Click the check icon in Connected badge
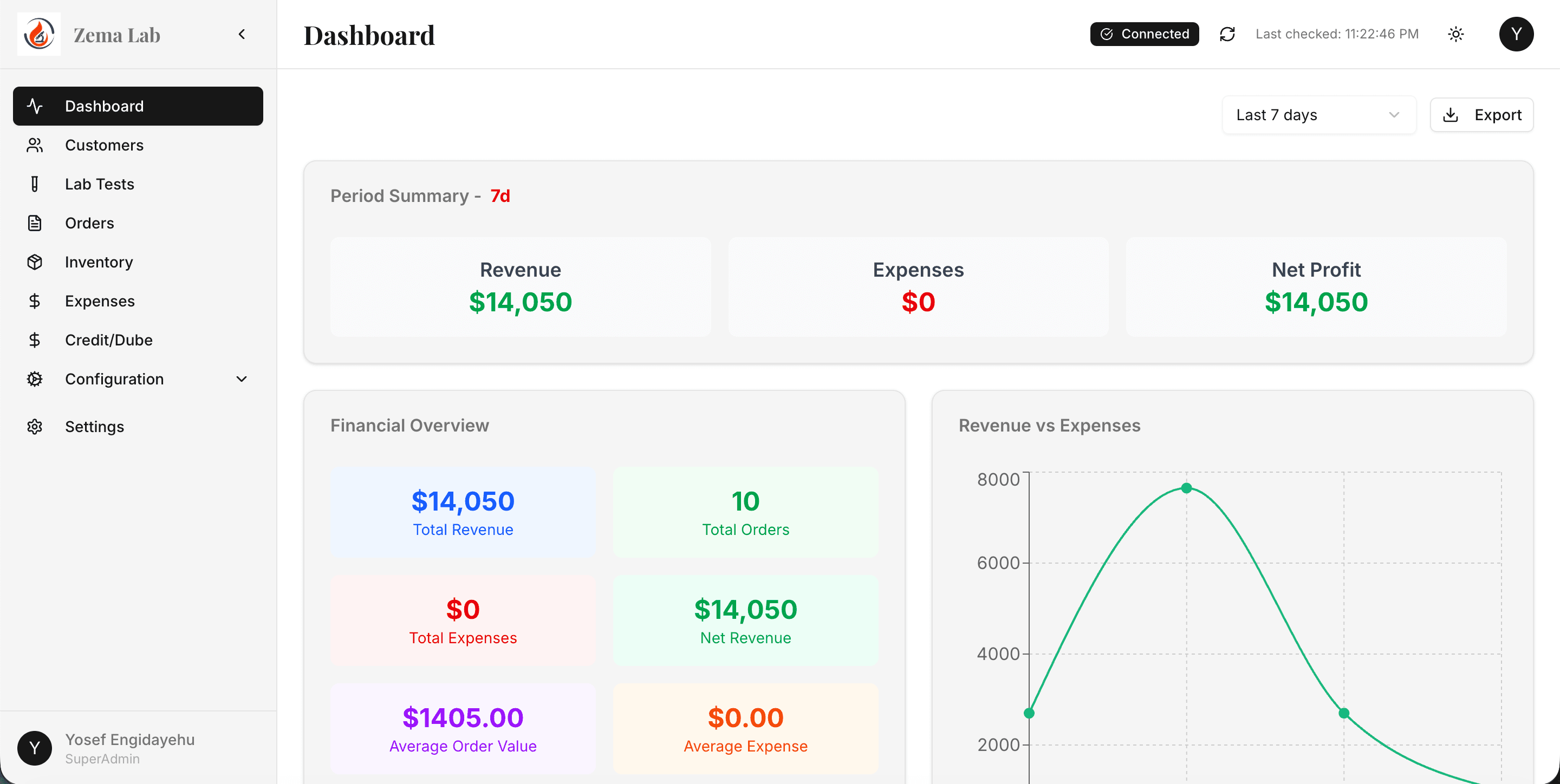Image resolution: width=1560 pixels, height=784 pixels. [1107, 34]
